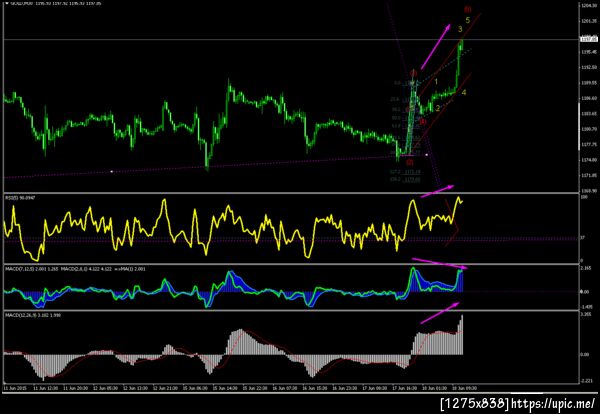Screen dimensions: 600x414
Task: Click the '17 Jun 08:00' time axis label
Action: click(x=374, y=388)
